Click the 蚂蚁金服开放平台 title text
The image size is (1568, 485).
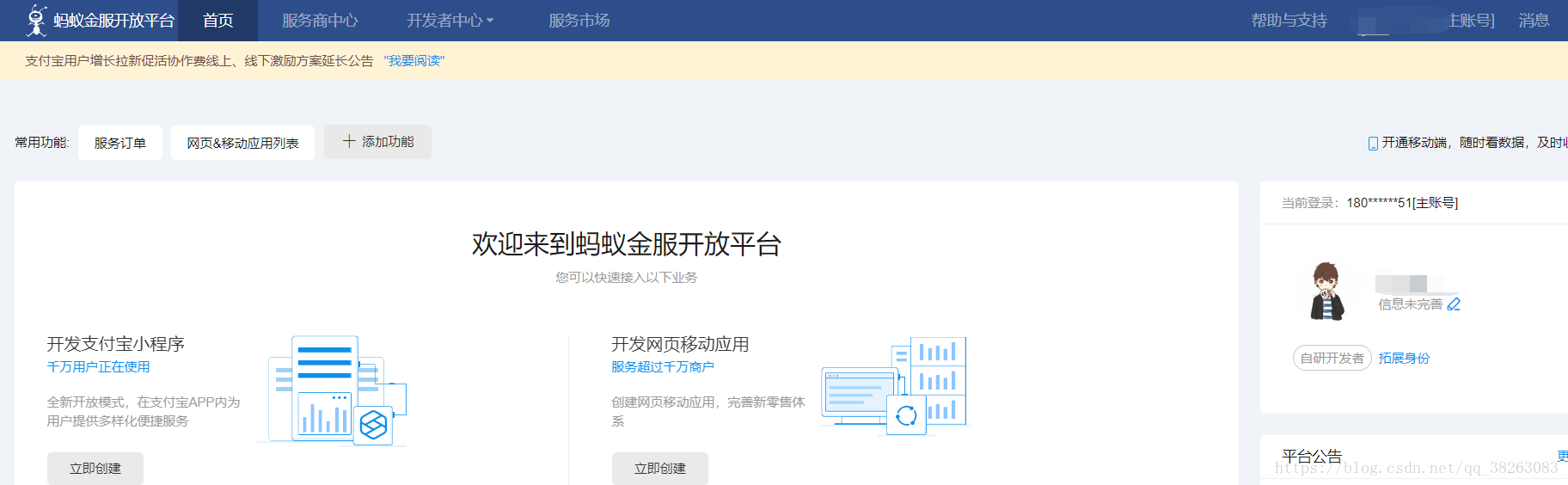coord(113,21)
